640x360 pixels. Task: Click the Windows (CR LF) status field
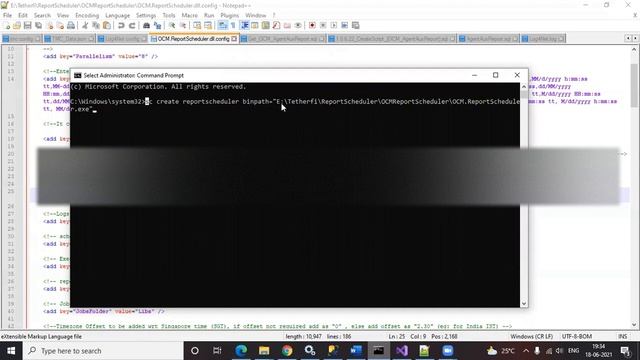point(531,336)
